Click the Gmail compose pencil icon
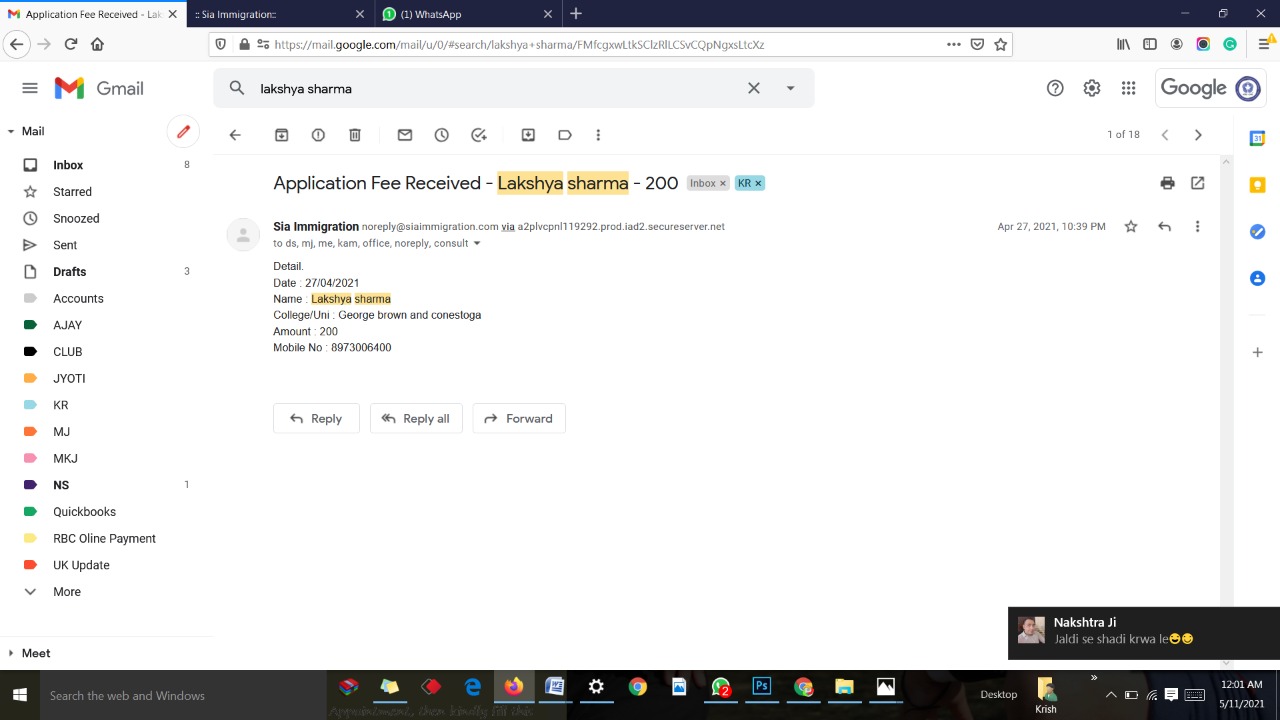 [183, 131]
